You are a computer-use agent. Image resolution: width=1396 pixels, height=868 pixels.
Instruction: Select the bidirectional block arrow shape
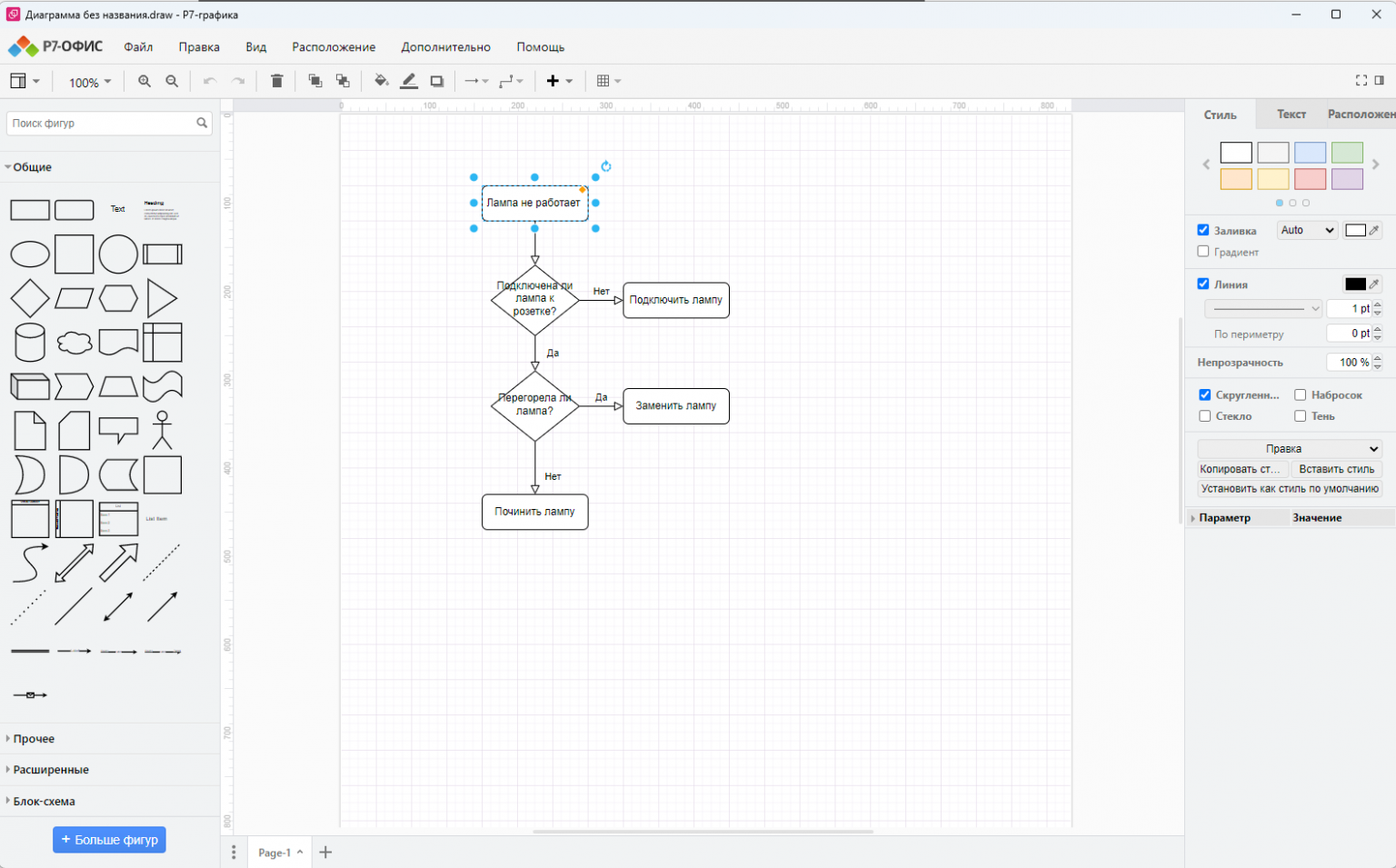pyautogui.click(x=75, y=564)
